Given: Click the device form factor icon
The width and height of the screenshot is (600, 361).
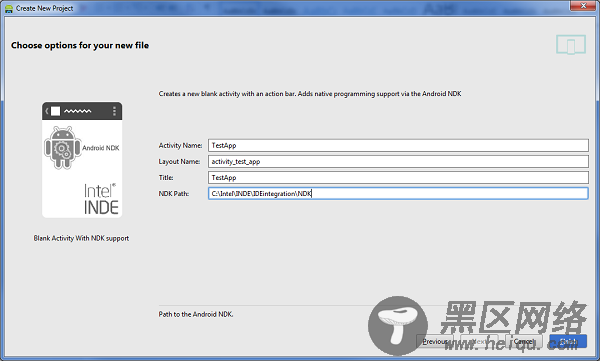Looking at the screenshot, I should tap(571, 45).
